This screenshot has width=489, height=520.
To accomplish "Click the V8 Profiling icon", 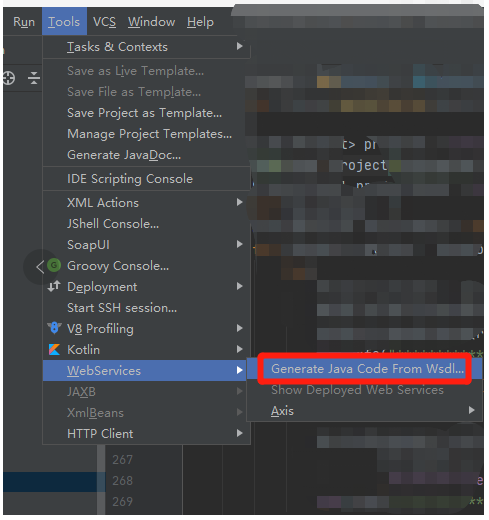I will [54, 328].
